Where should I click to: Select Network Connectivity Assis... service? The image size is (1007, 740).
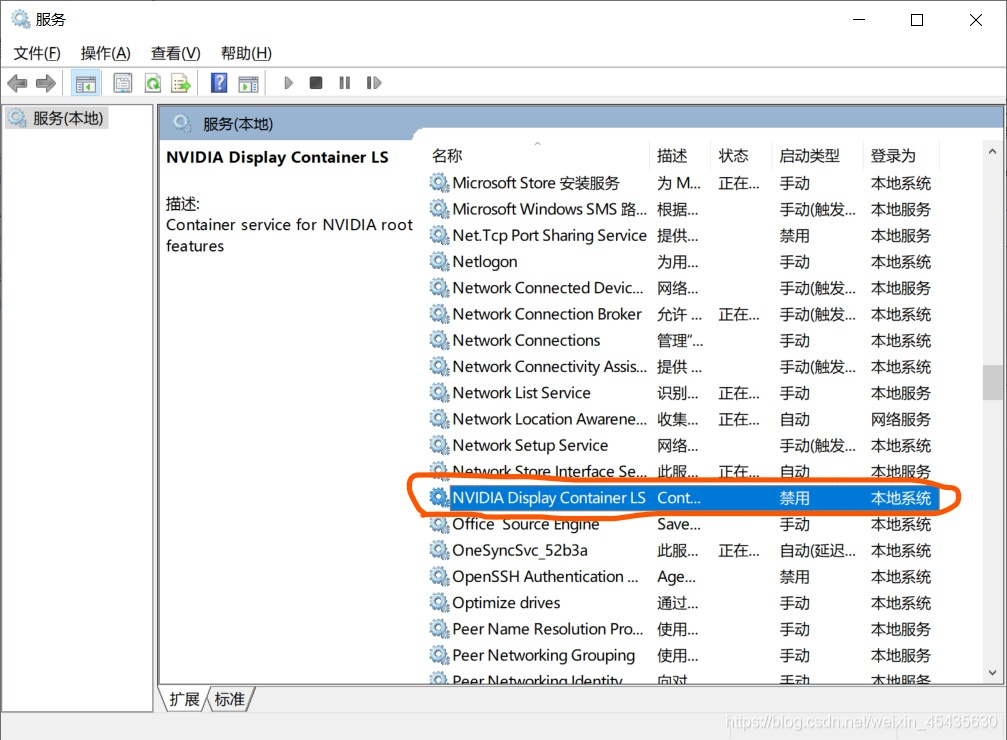[x=683, y=367]
